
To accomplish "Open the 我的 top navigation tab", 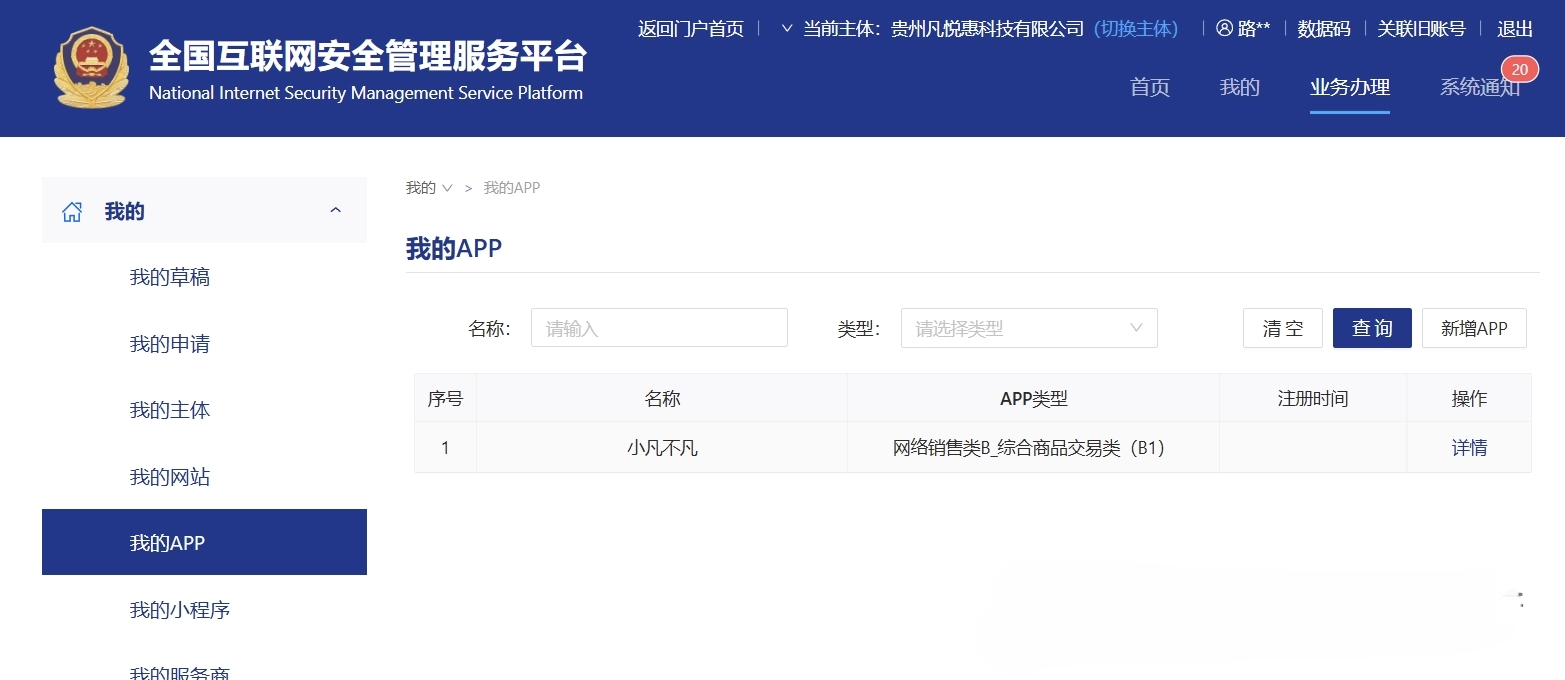I will coord(1239,87).
